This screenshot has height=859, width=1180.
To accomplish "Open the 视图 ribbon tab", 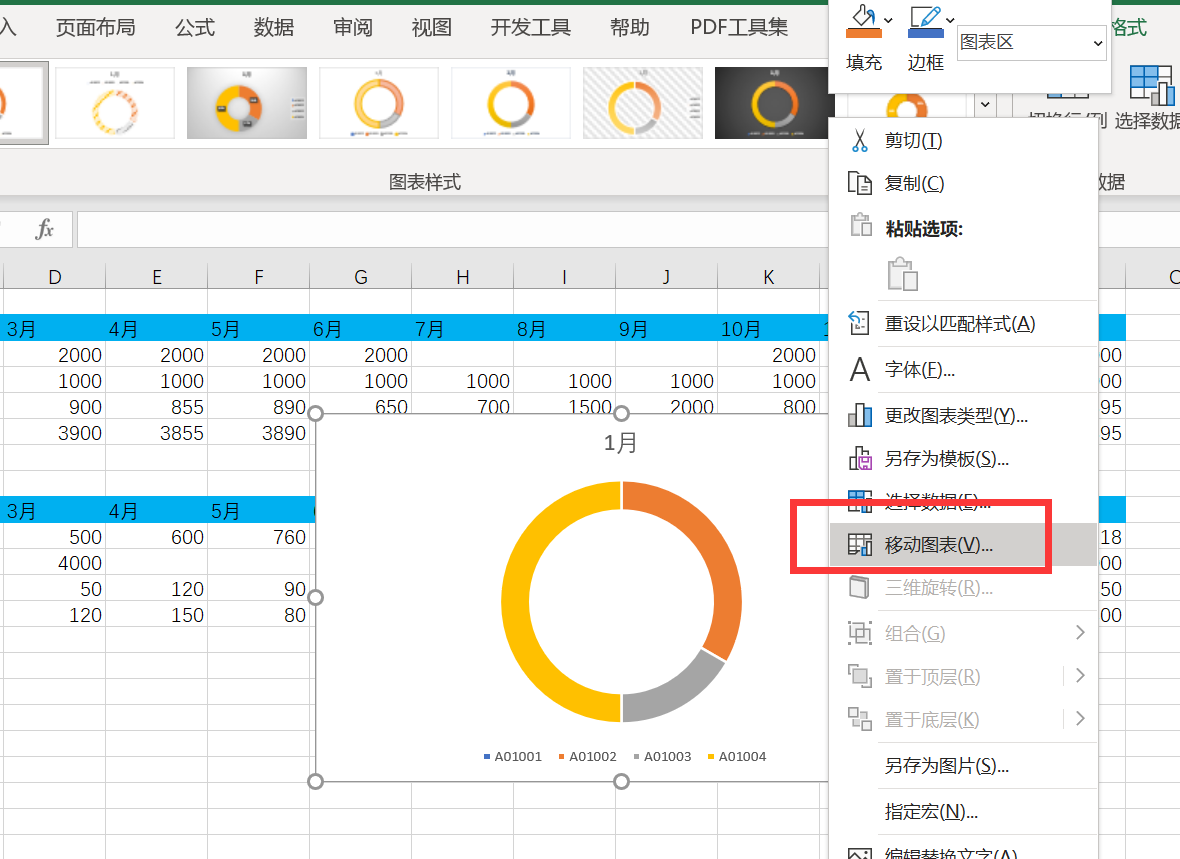I will point(432,27).
